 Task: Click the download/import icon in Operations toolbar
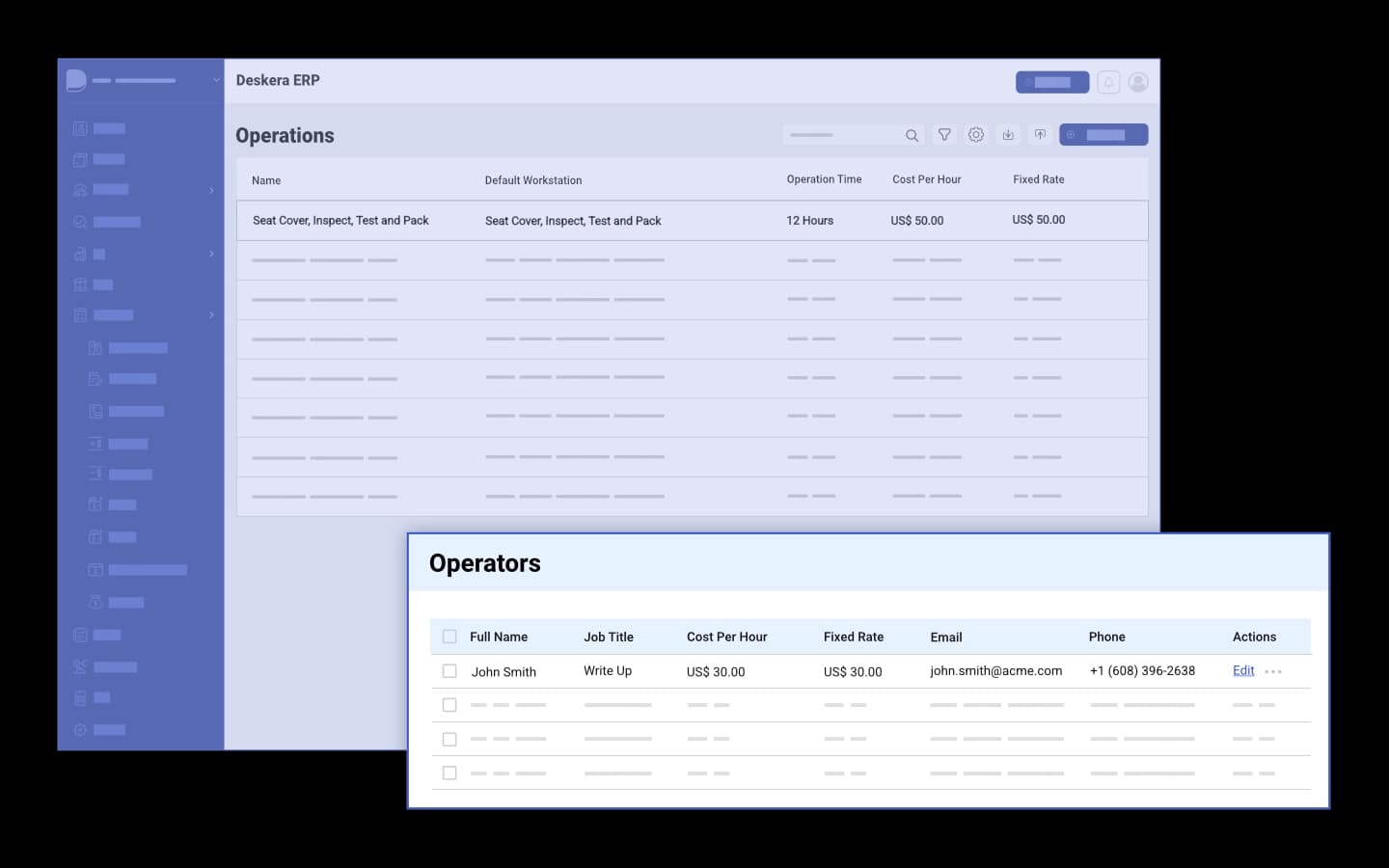(x=1008, y=135)
